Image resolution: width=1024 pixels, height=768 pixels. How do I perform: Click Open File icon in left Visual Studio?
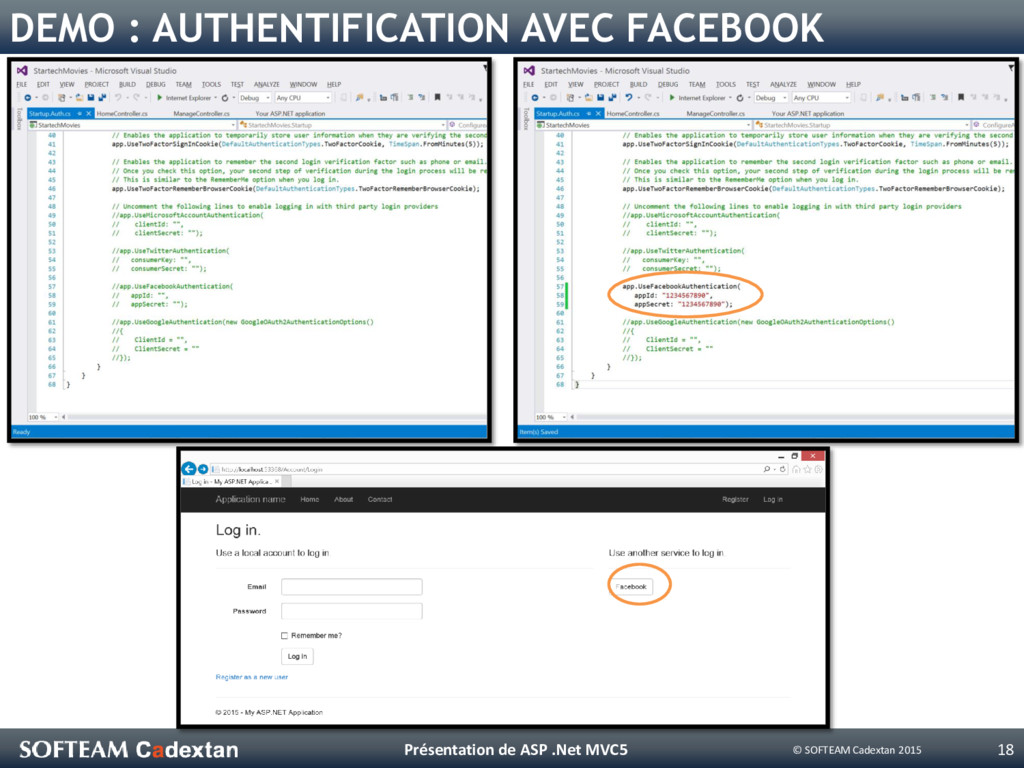tap(79, 98)
